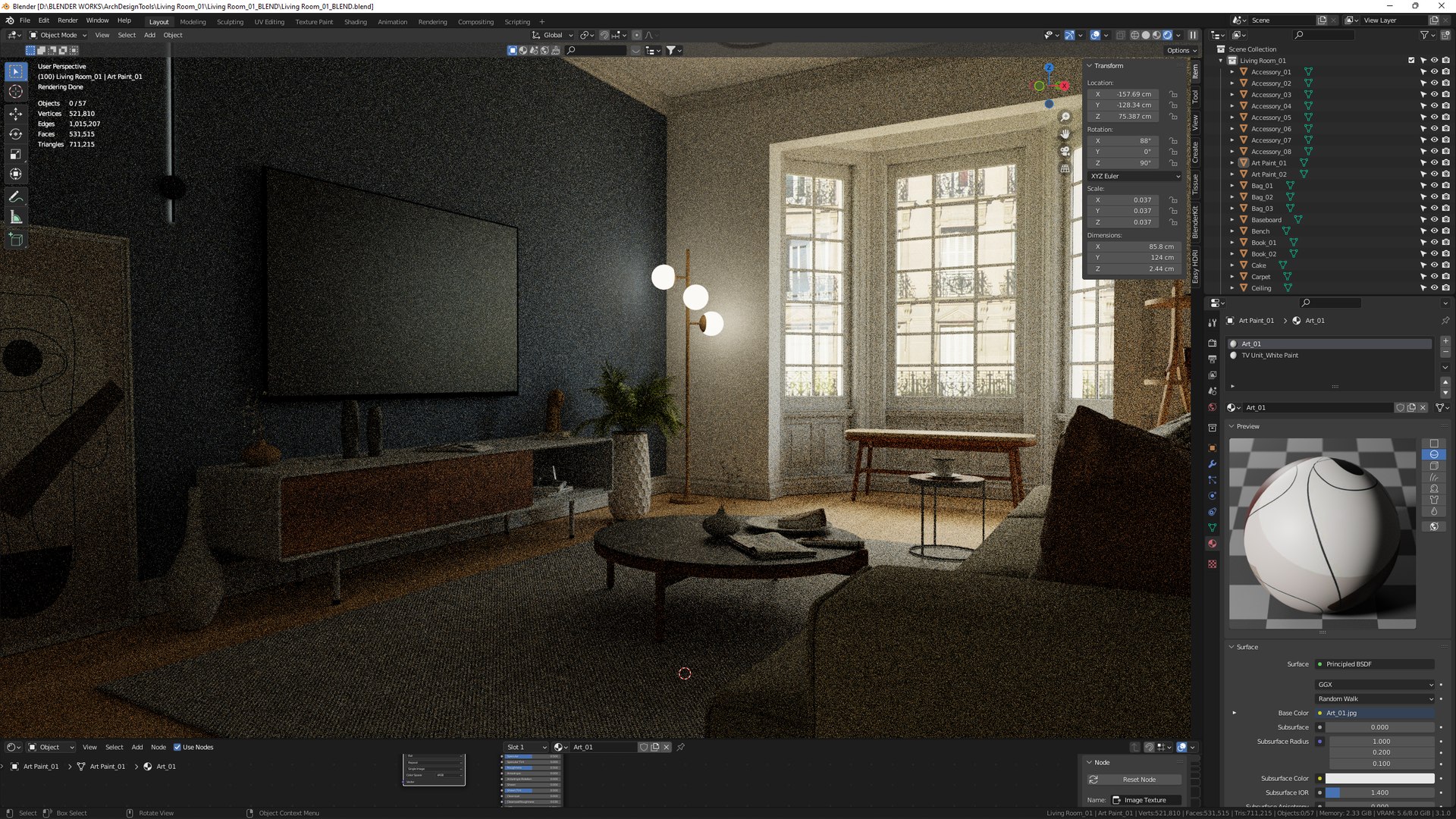
Task: Collapse the Transform panel
Action: pyautogui.click(x=1090, y=66)
